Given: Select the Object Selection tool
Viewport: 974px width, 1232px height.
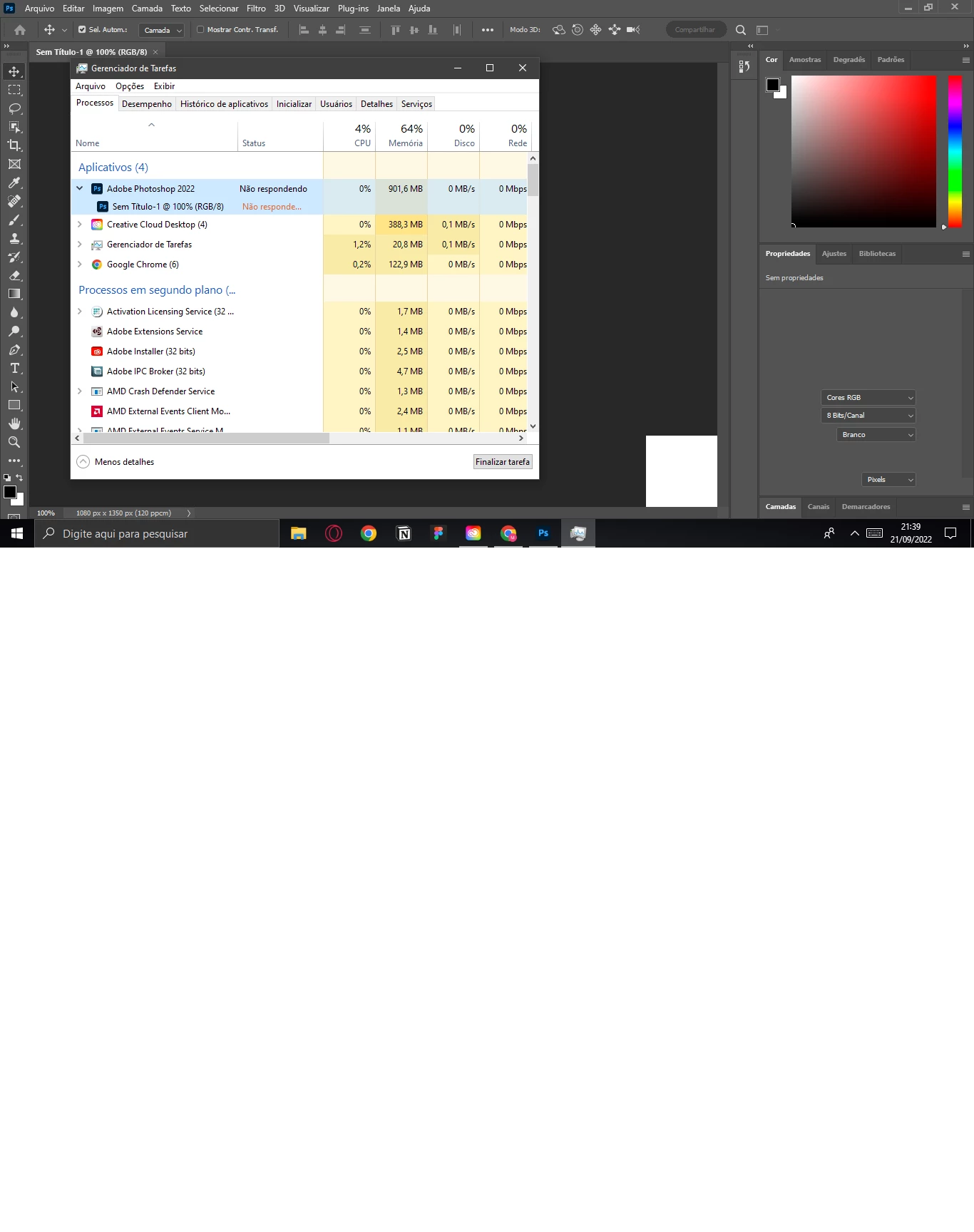Looking at the screenshot, I should click(14, 127).
